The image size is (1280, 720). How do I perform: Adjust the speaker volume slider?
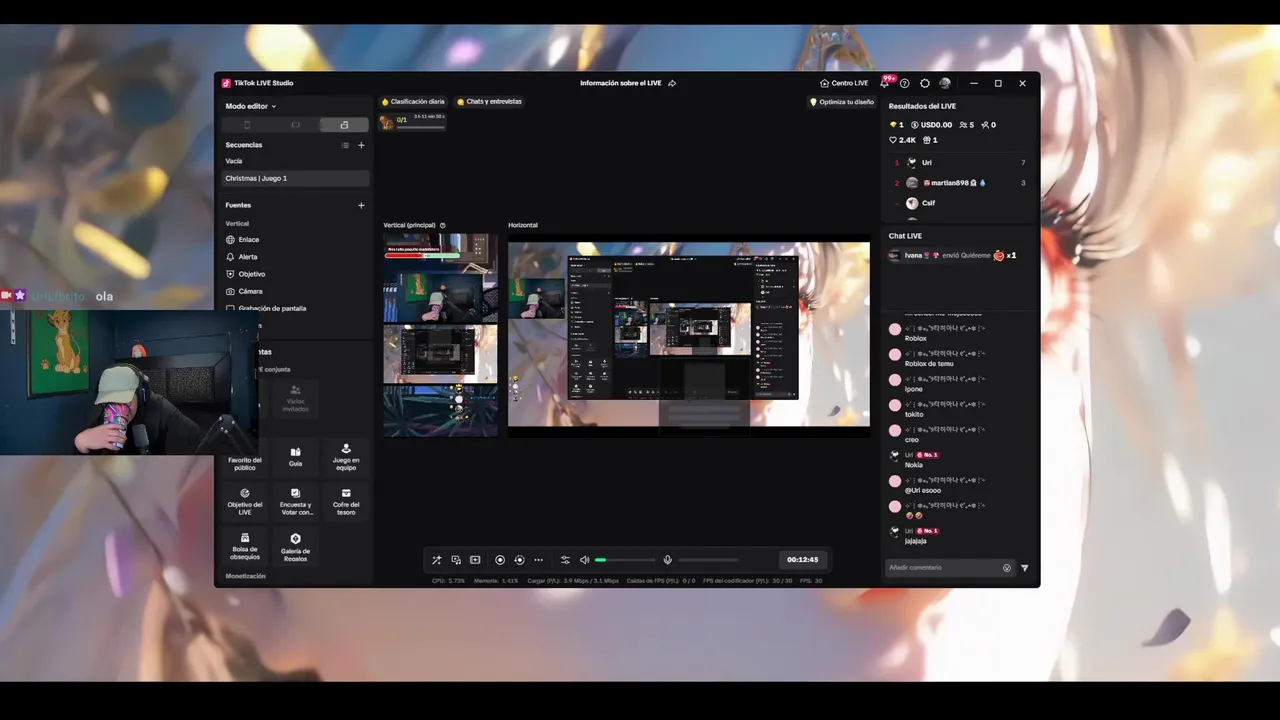click(x=625, y=560)
